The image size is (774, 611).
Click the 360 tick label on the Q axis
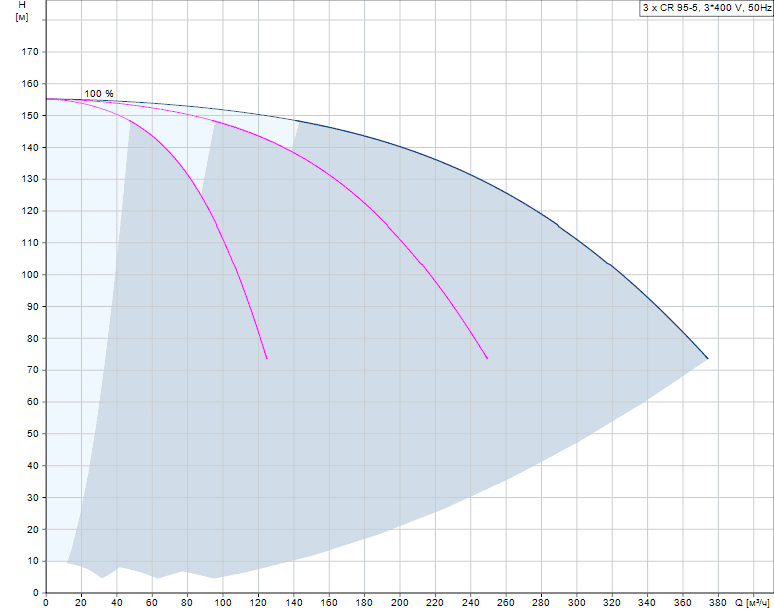pyautogui.click(x=683, y=603)
